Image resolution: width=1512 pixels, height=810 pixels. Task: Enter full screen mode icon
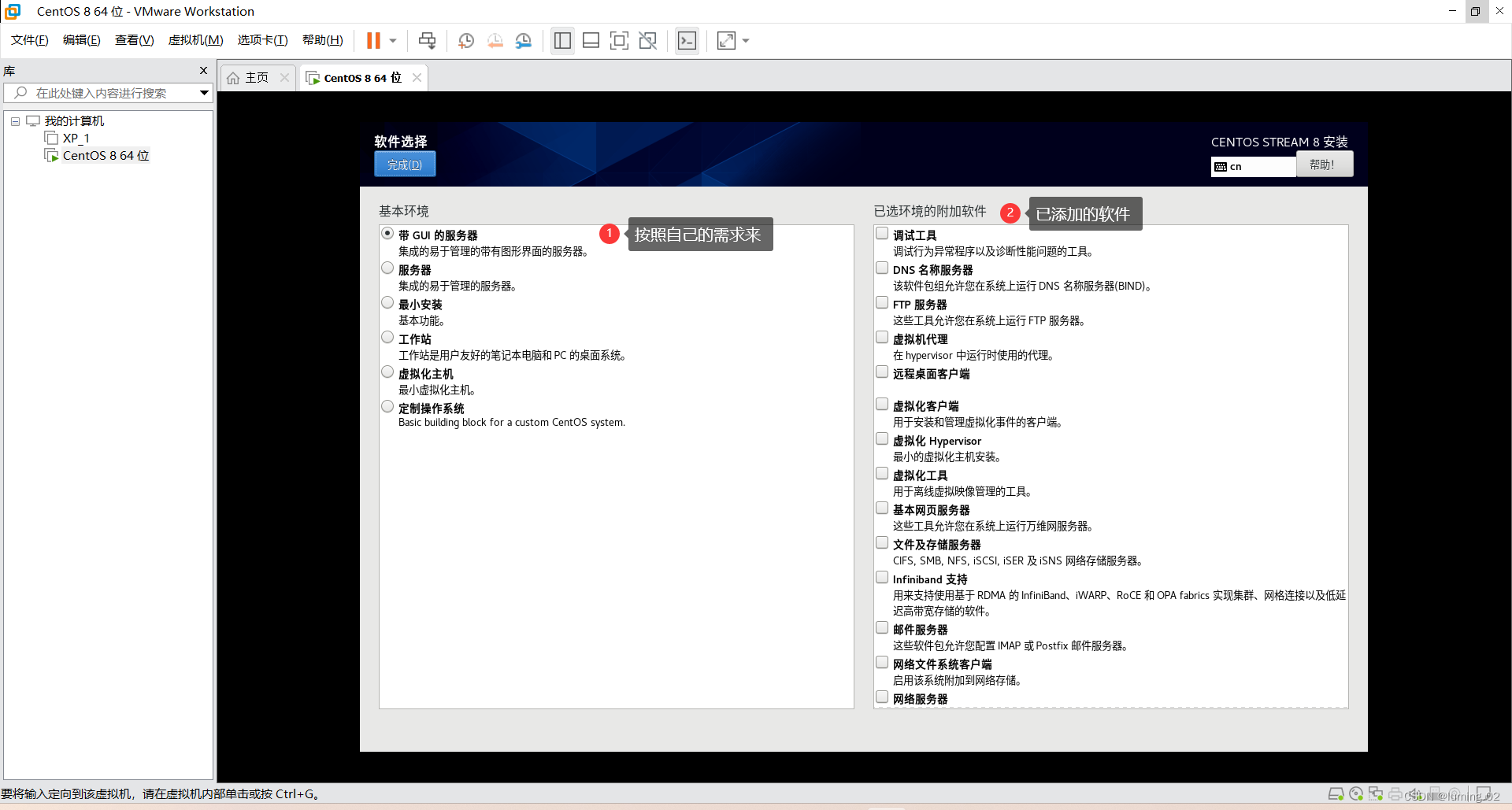pos(620,40)
